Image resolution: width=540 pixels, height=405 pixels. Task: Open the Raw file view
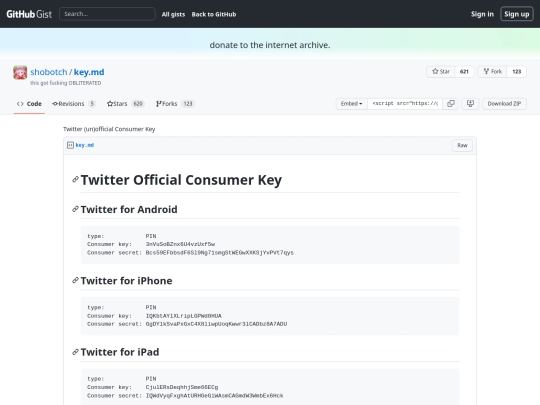462,145
